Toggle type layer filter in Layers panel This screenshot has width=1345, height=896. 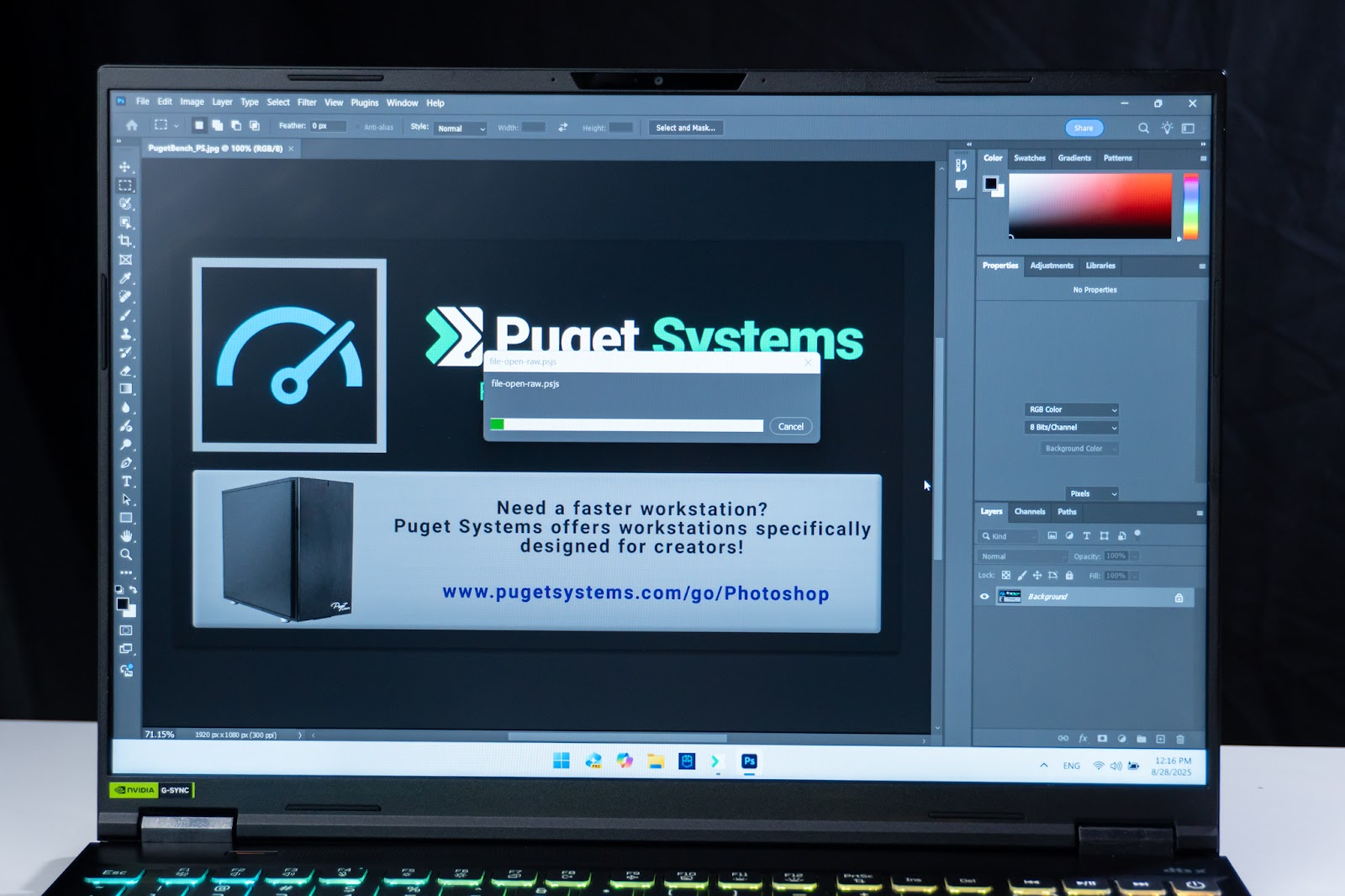click(1086, 535)
